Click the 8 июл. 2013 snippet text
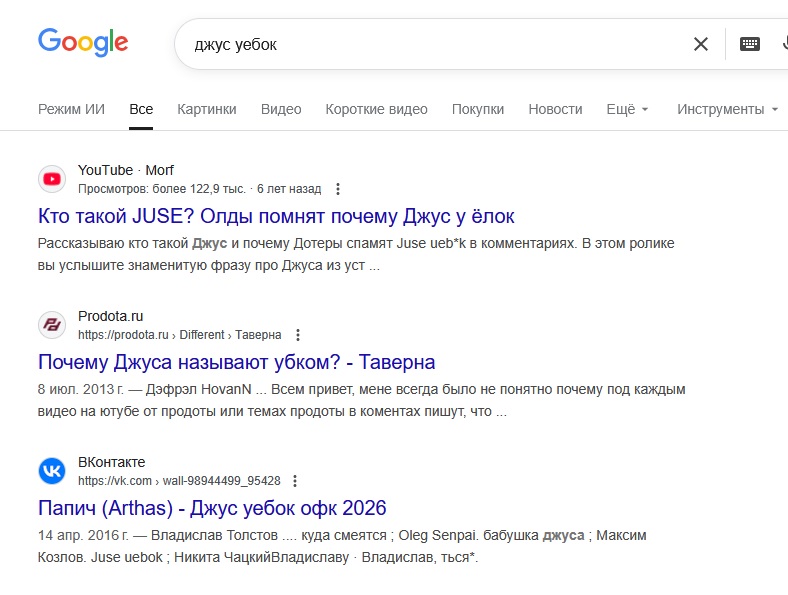This screenshot has width=788, height=595. 361,401
